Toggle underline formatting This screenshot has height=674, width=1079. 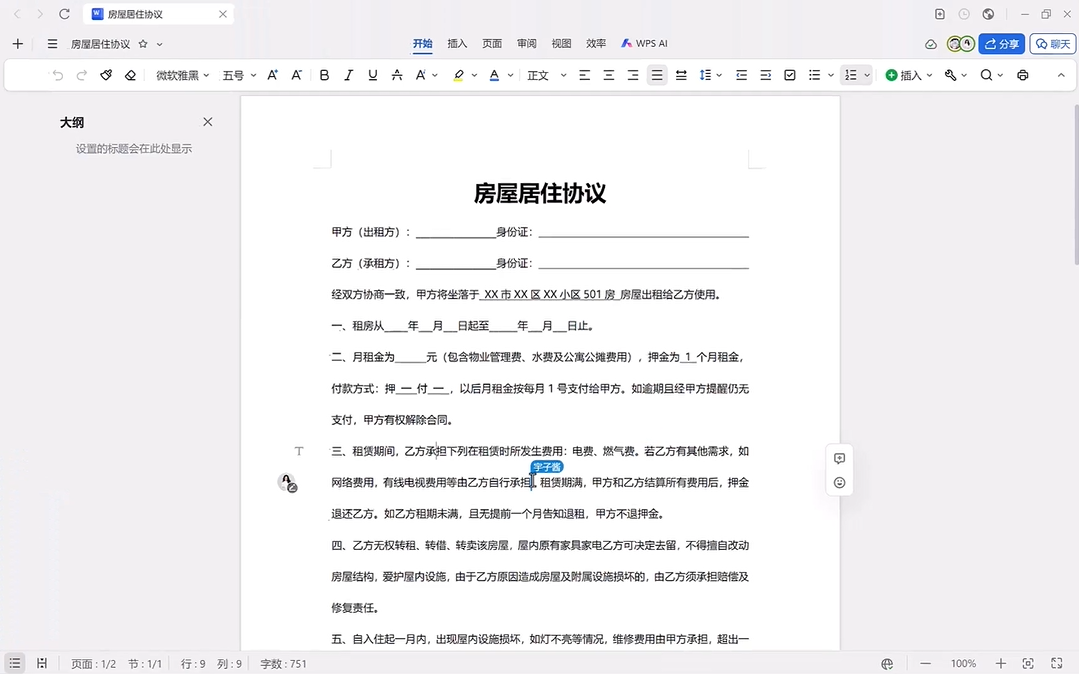pos(373,75)
